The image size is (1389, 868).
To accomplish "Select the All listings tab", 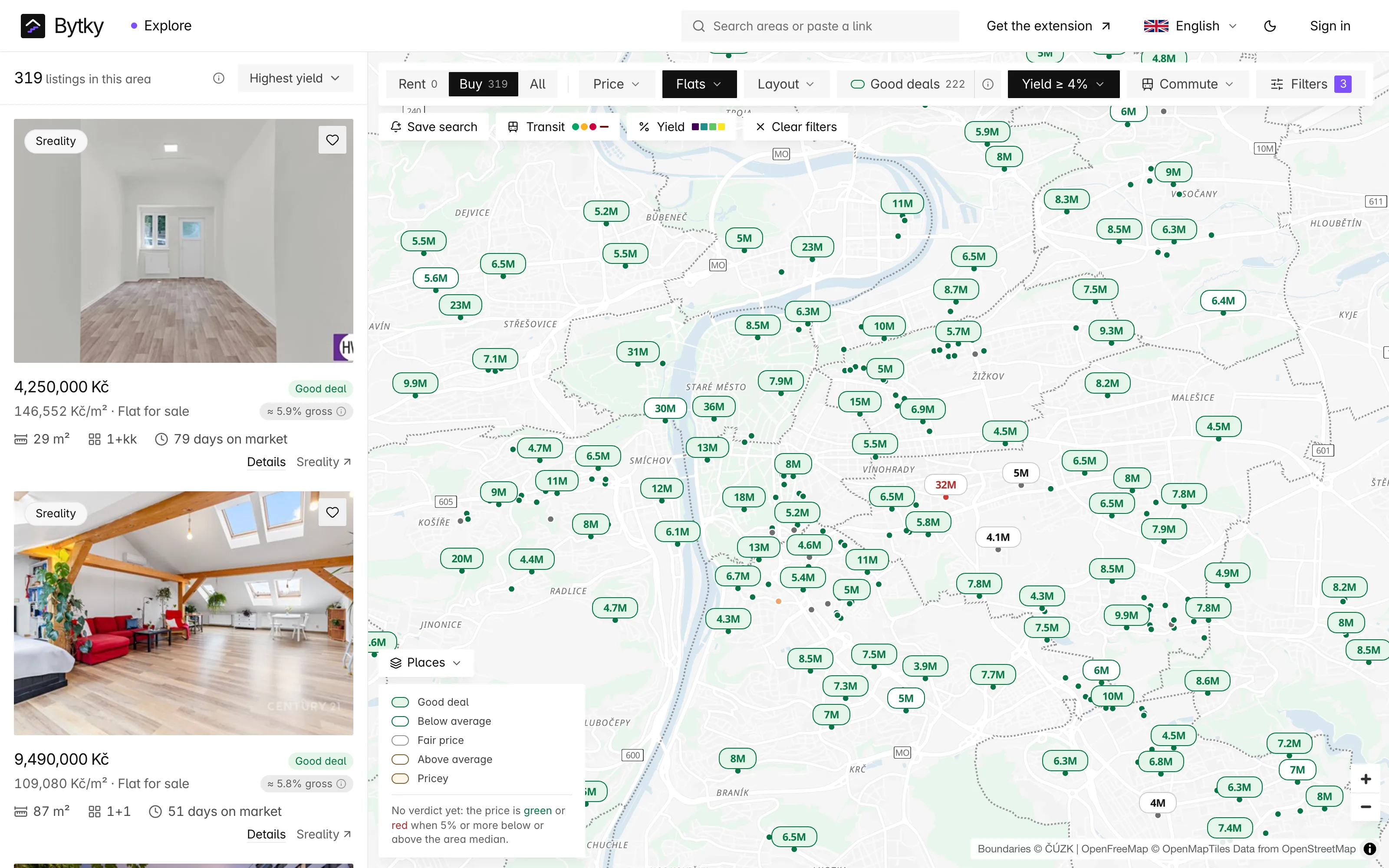I will (538, 84).
